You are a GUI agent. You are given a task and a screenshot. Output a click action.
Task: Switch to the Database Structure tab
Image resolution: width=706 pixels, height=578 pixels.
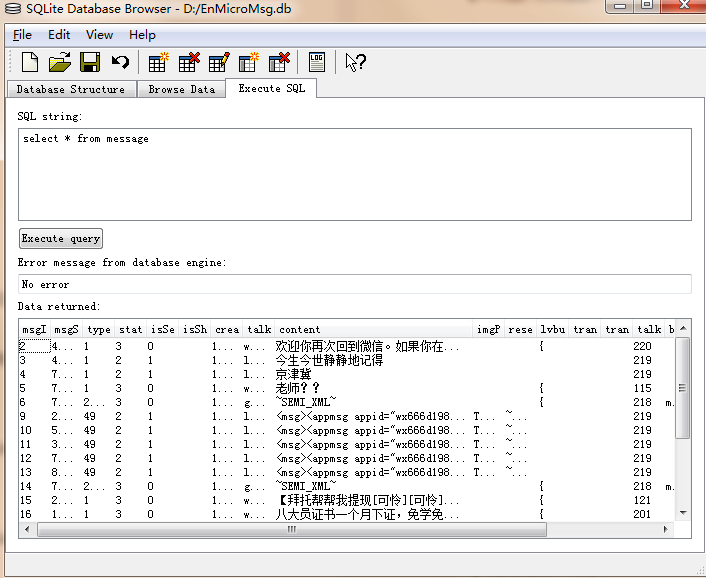(71, 89)
